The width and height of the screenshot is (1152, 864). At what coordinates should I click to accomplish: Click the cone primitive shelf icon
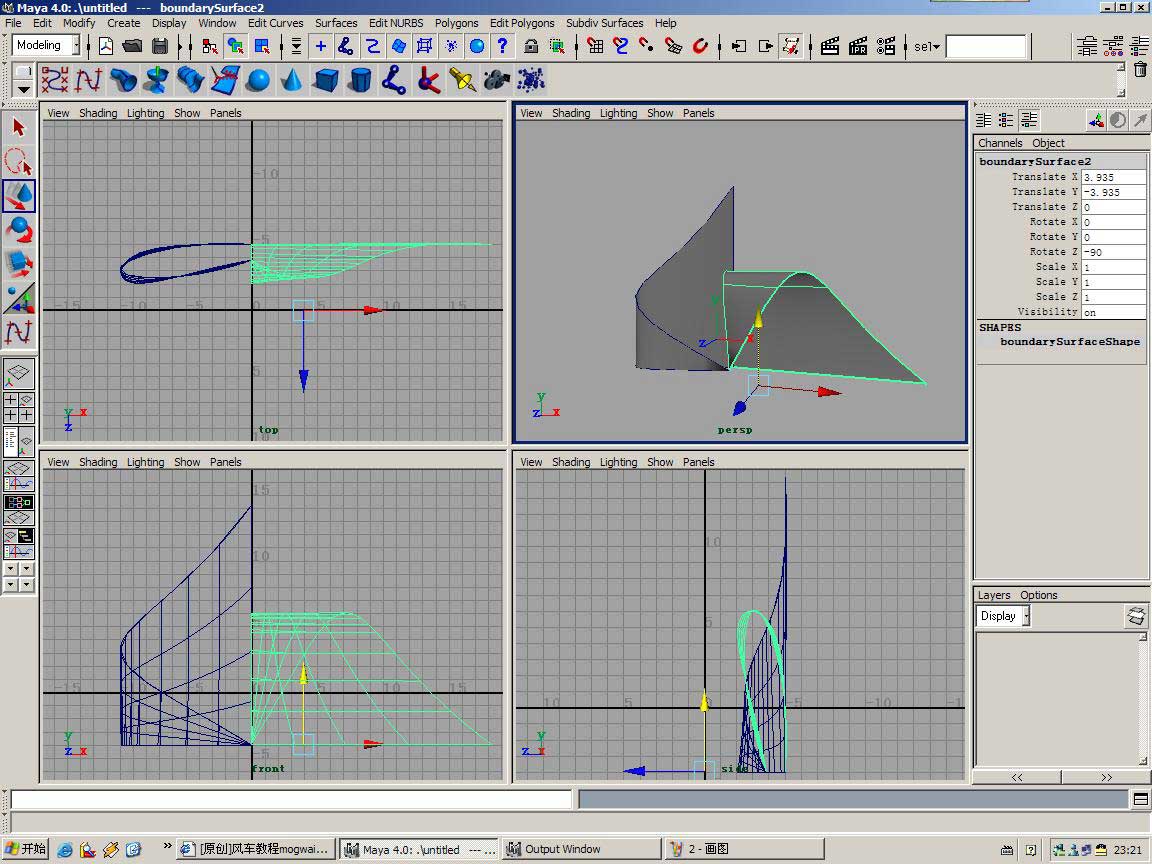[x=292, y=80]
